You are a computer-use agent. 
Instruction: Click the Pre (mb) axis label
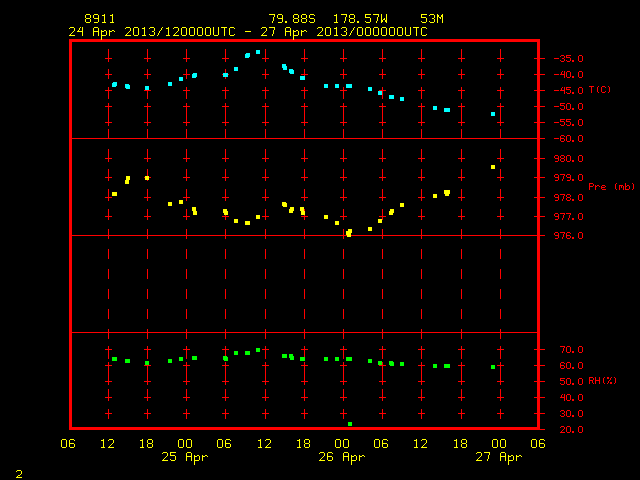(611, 187)
